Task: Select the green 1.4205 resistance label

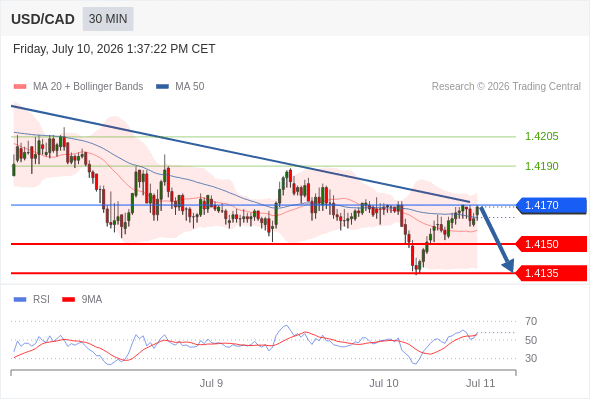Action: [x=541, y=137]
